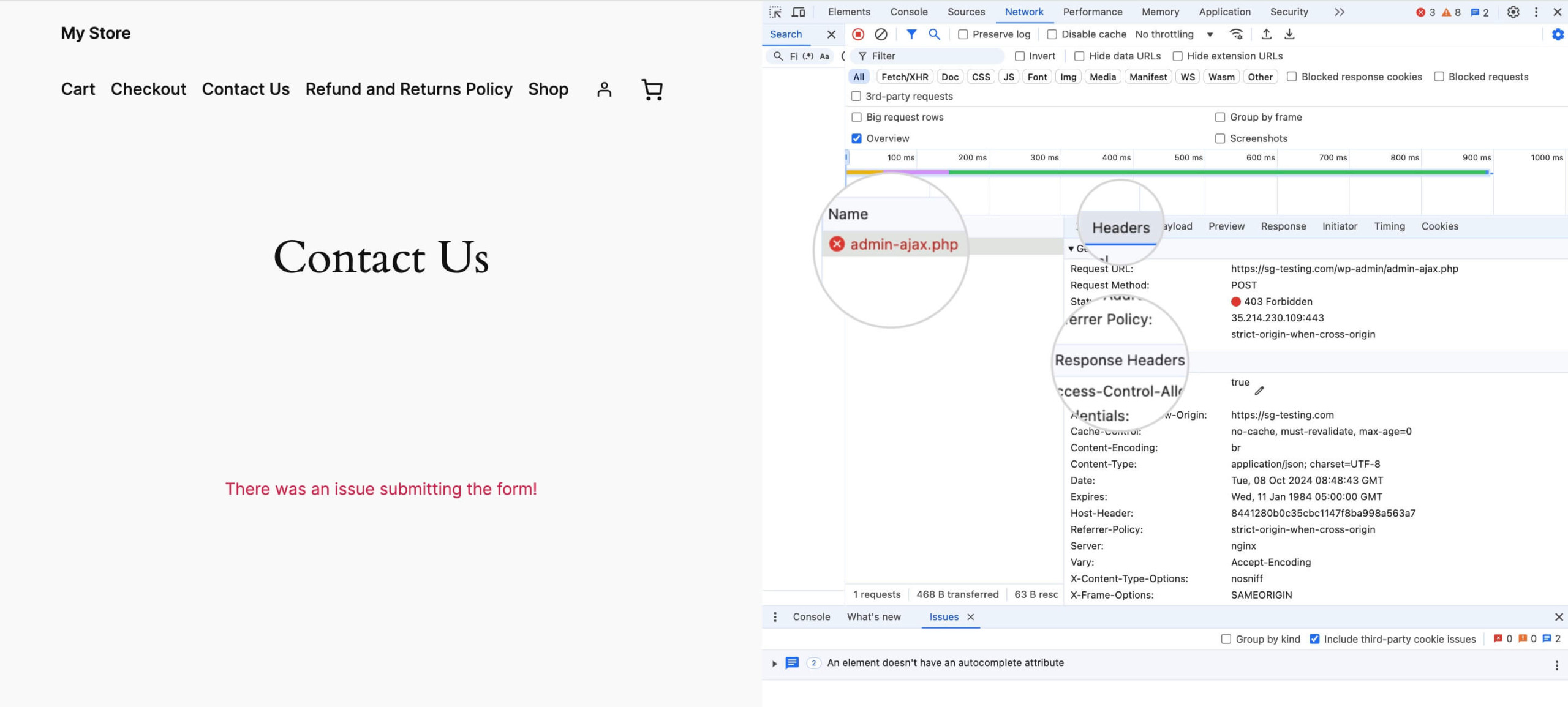Open the What's new drawer tab
The height and width of the screenshot is (707, 1568).
coord(873,617)
